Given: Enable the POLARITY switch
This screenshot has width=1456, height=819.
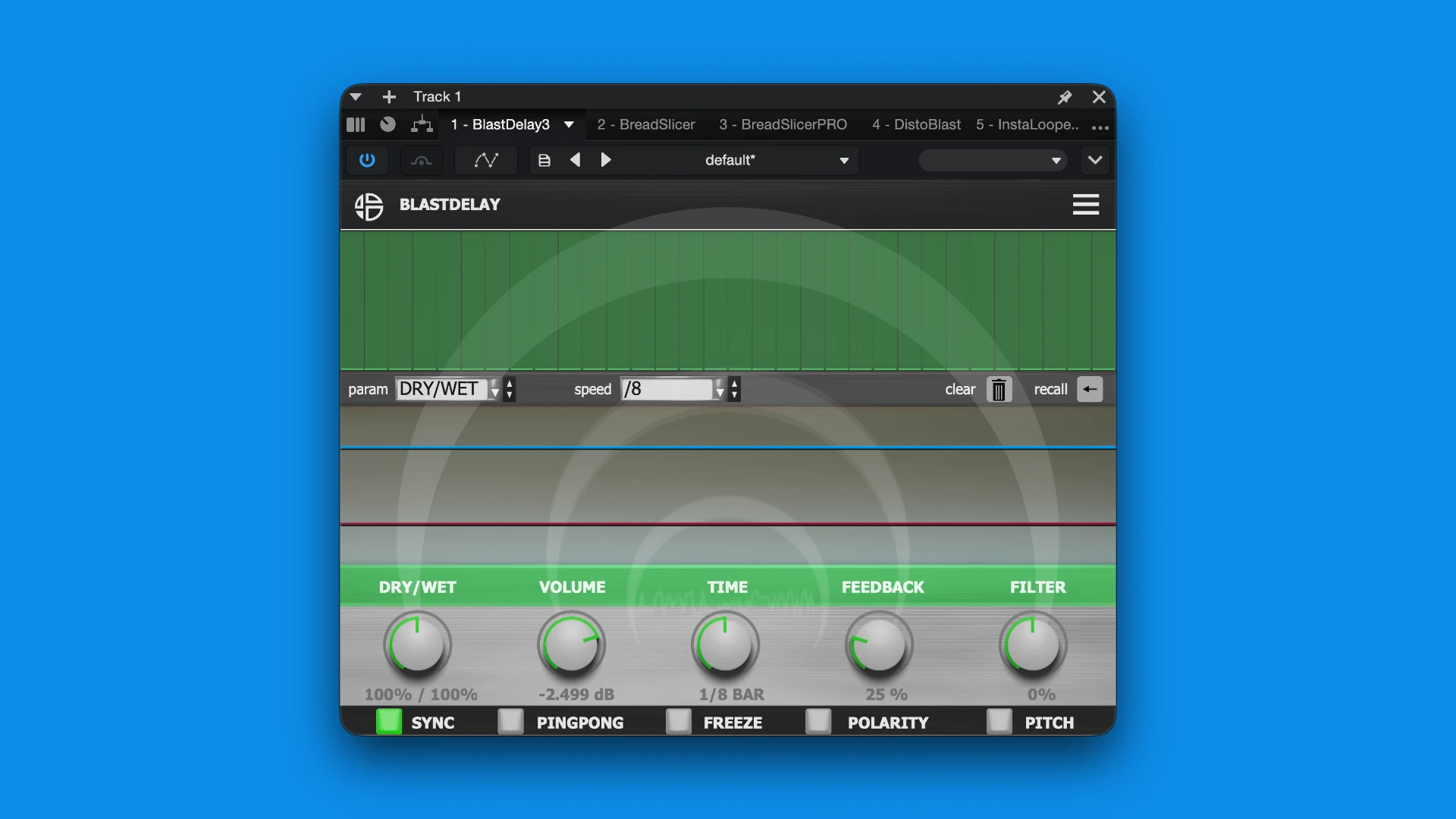Looking at the screenshot, I should coord(818,721).
